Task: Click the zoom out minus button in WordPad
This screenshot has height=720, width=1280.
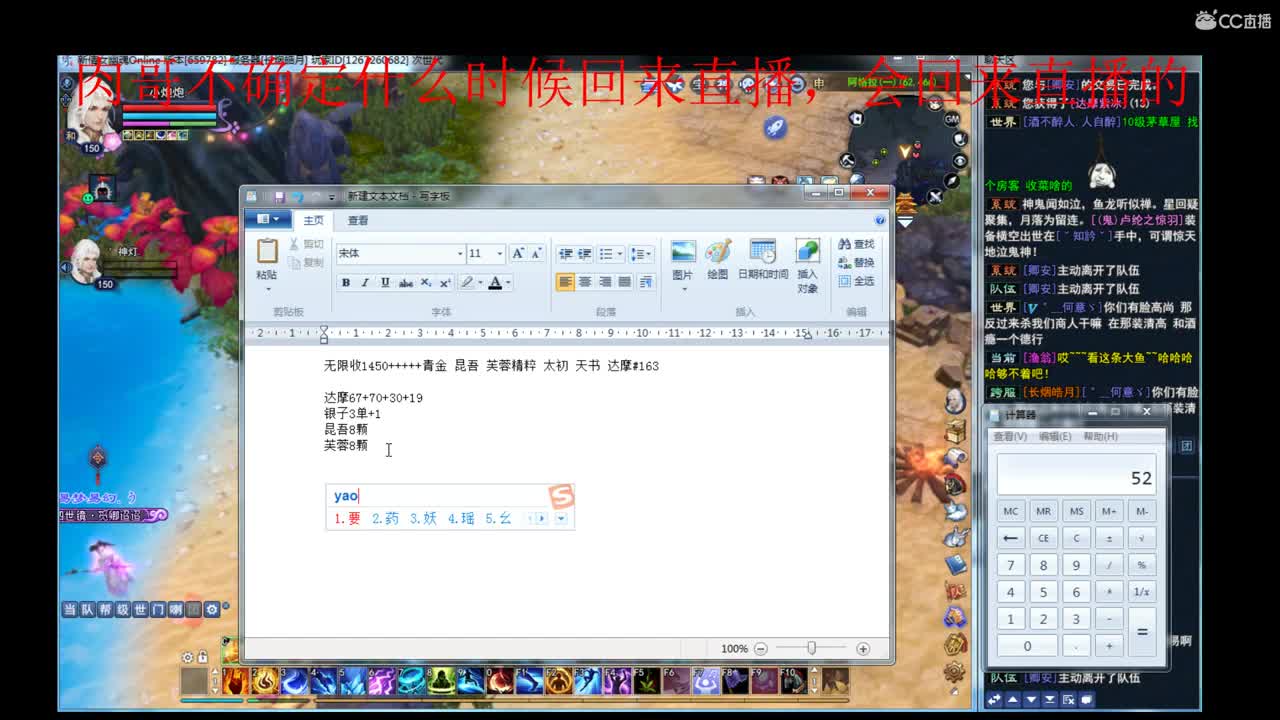Action: click(761, 648)
